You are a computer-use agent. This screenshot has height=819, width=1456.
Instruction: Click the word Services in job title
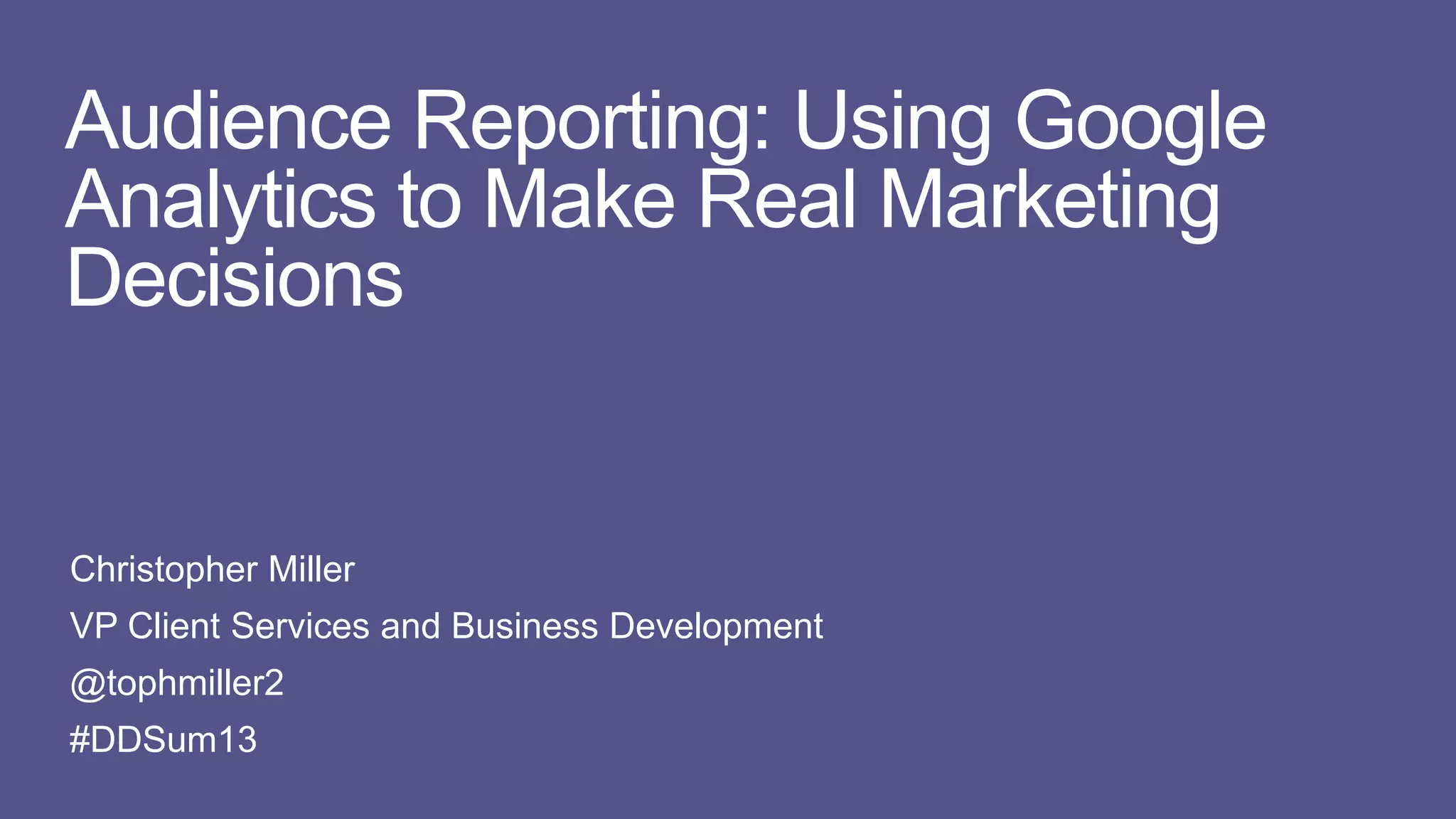coord(299,626)
